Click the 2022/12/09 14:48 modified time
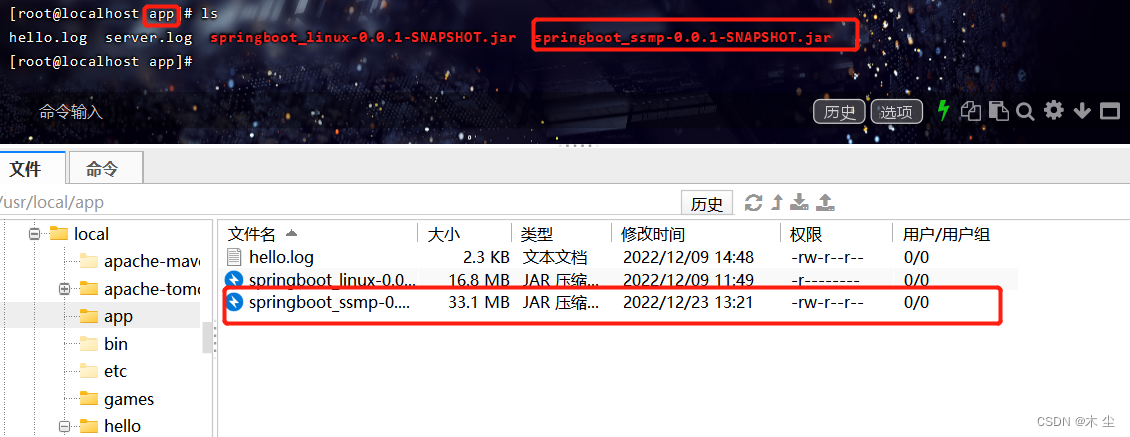Image resolution: width=1130 pixels, height=437 pixels. tap(688, 257)
